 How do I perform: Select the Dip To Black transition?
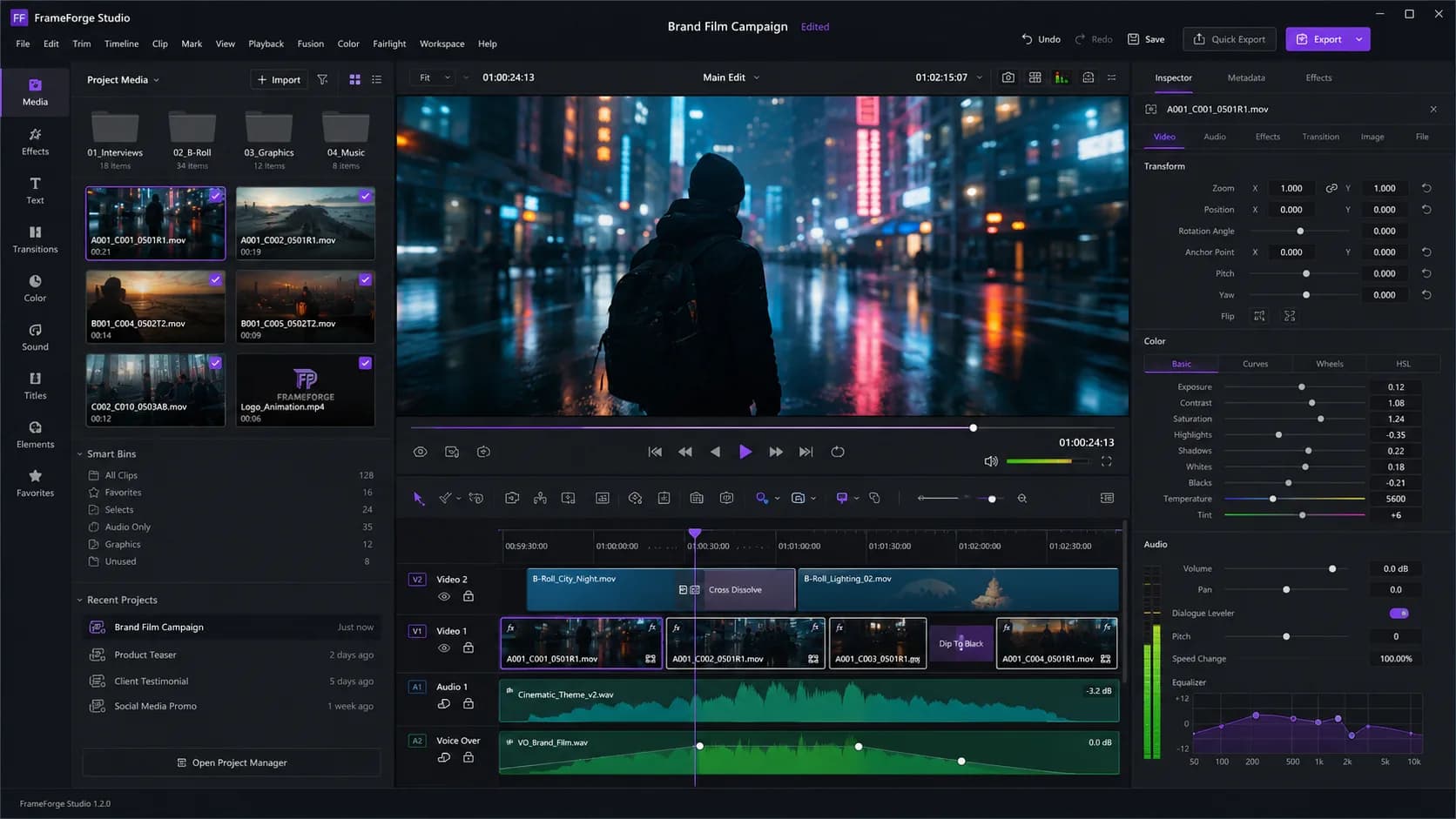click(x=961, y=643)
